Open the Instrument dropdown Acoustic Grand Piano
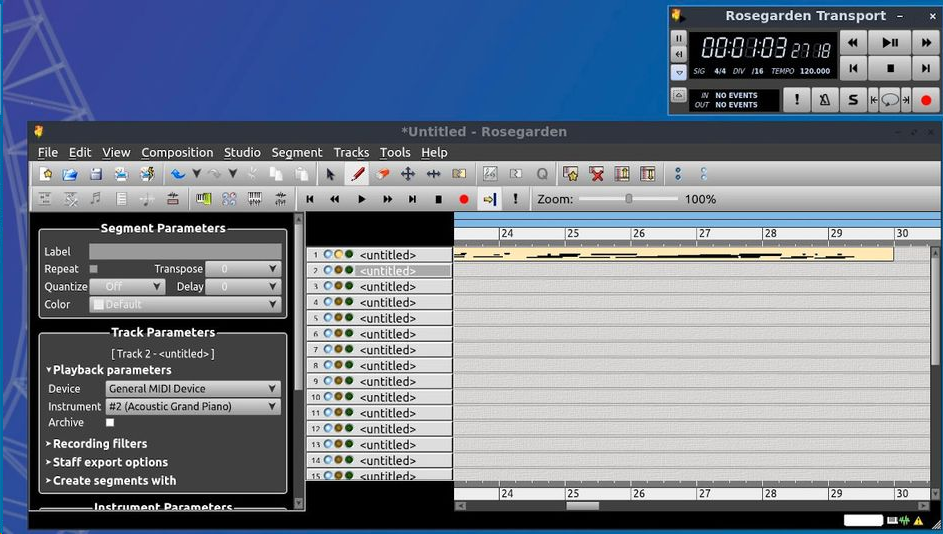 coord(193,407)
